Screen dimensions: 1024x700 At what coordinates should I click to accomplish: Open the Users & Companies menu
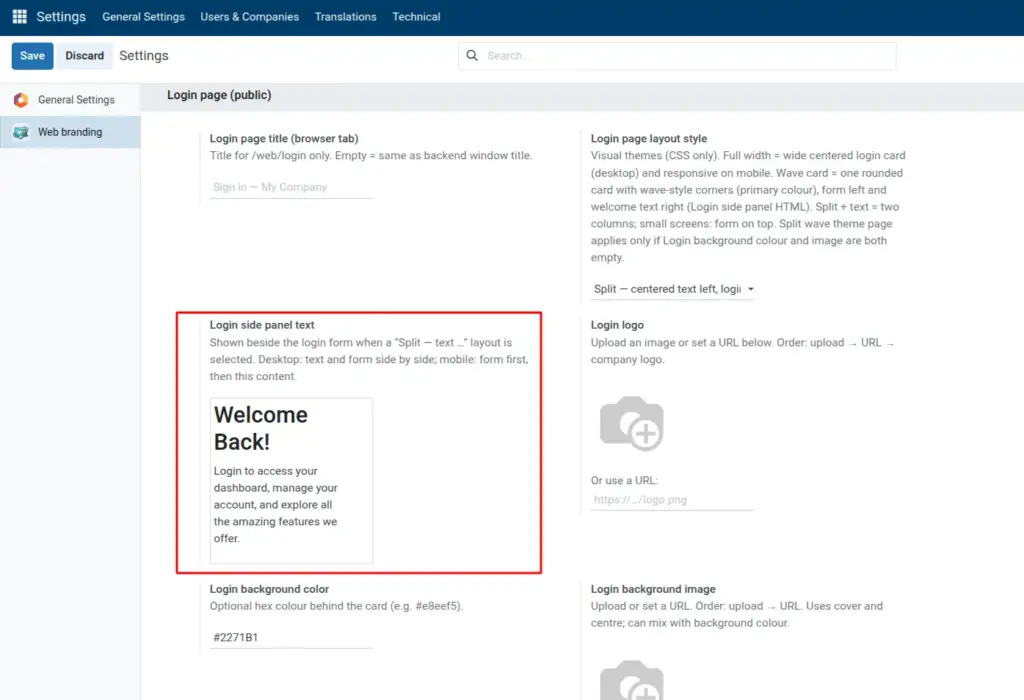pyautogui.click(x=249, y=17)
